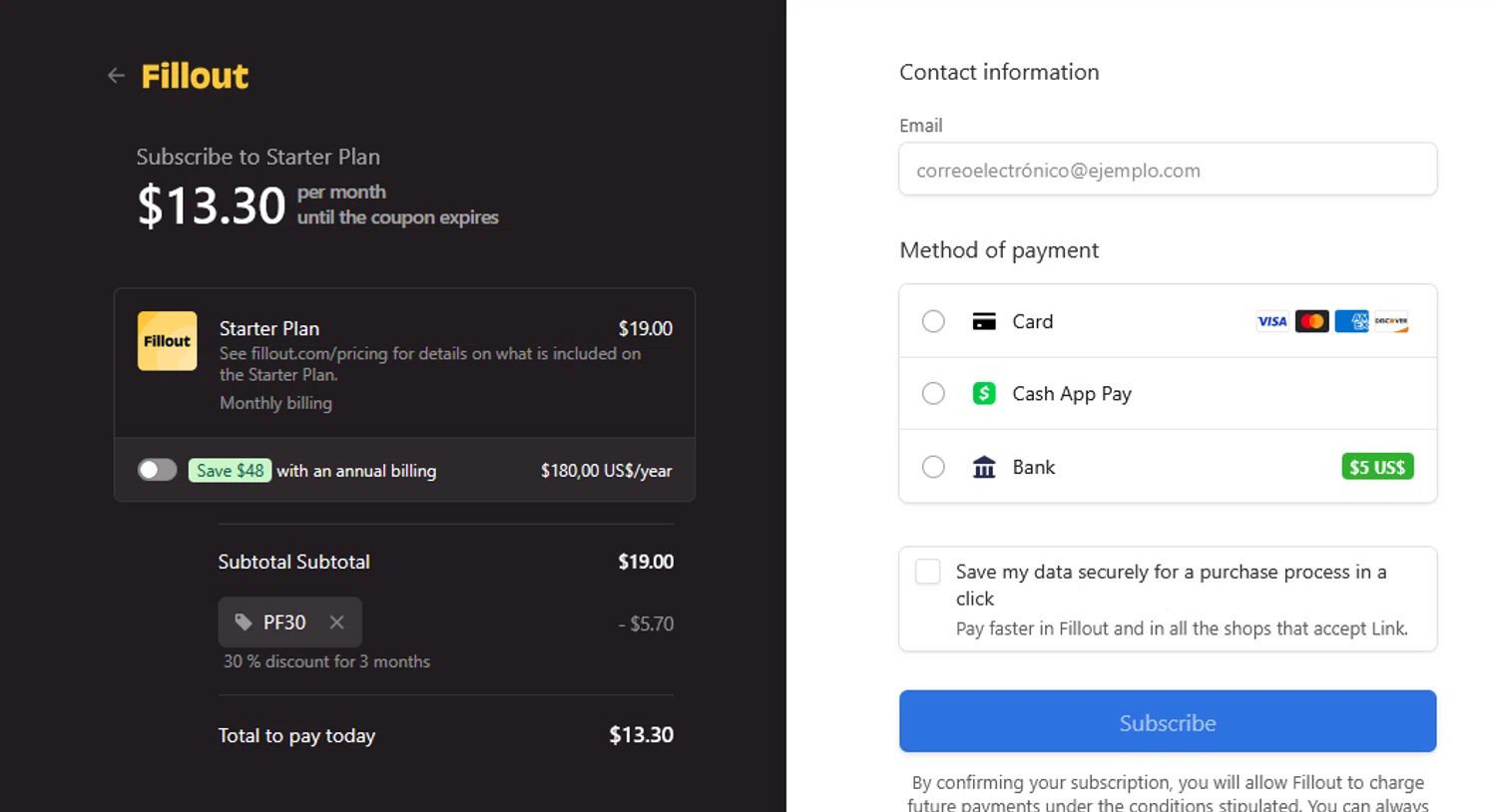Click the 'Contact information' heading
The height and width of the screenshot is (812, 1497).
[999, 72]
